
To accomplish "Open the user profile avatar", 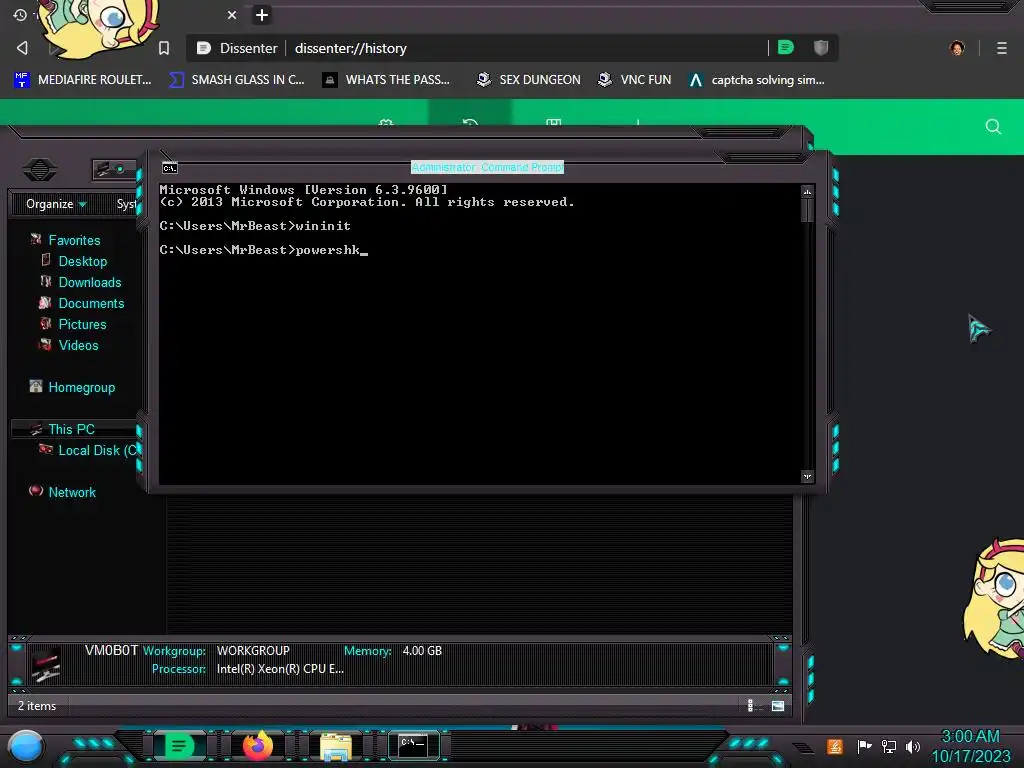I will pyautogui.click(x=957, y=48).
